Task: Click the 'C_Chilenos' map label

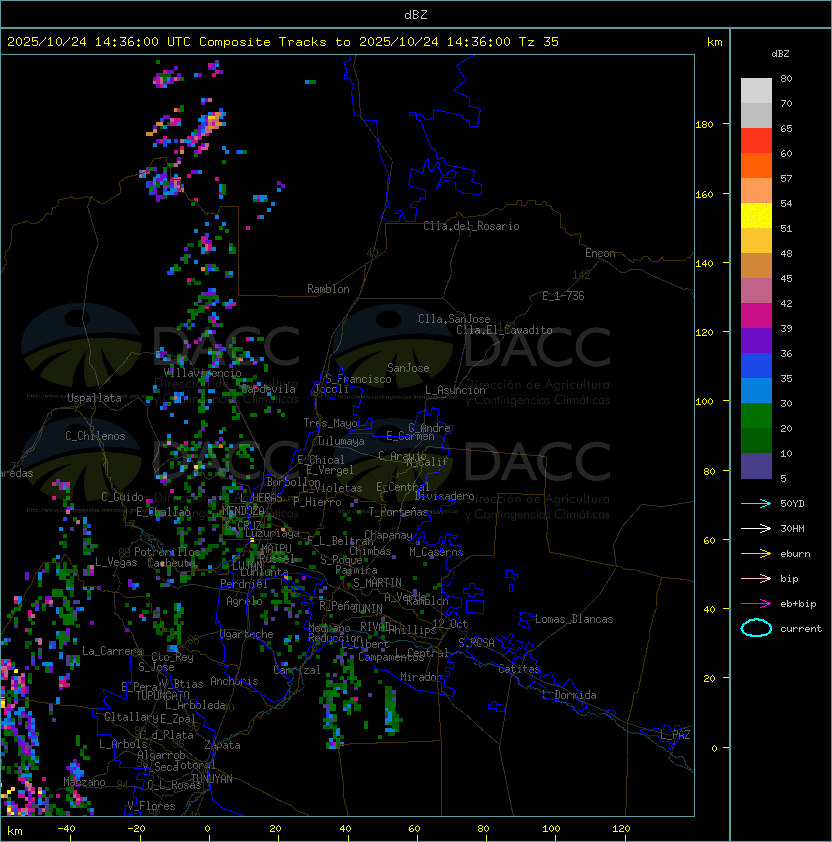Action: click(95, 436)
